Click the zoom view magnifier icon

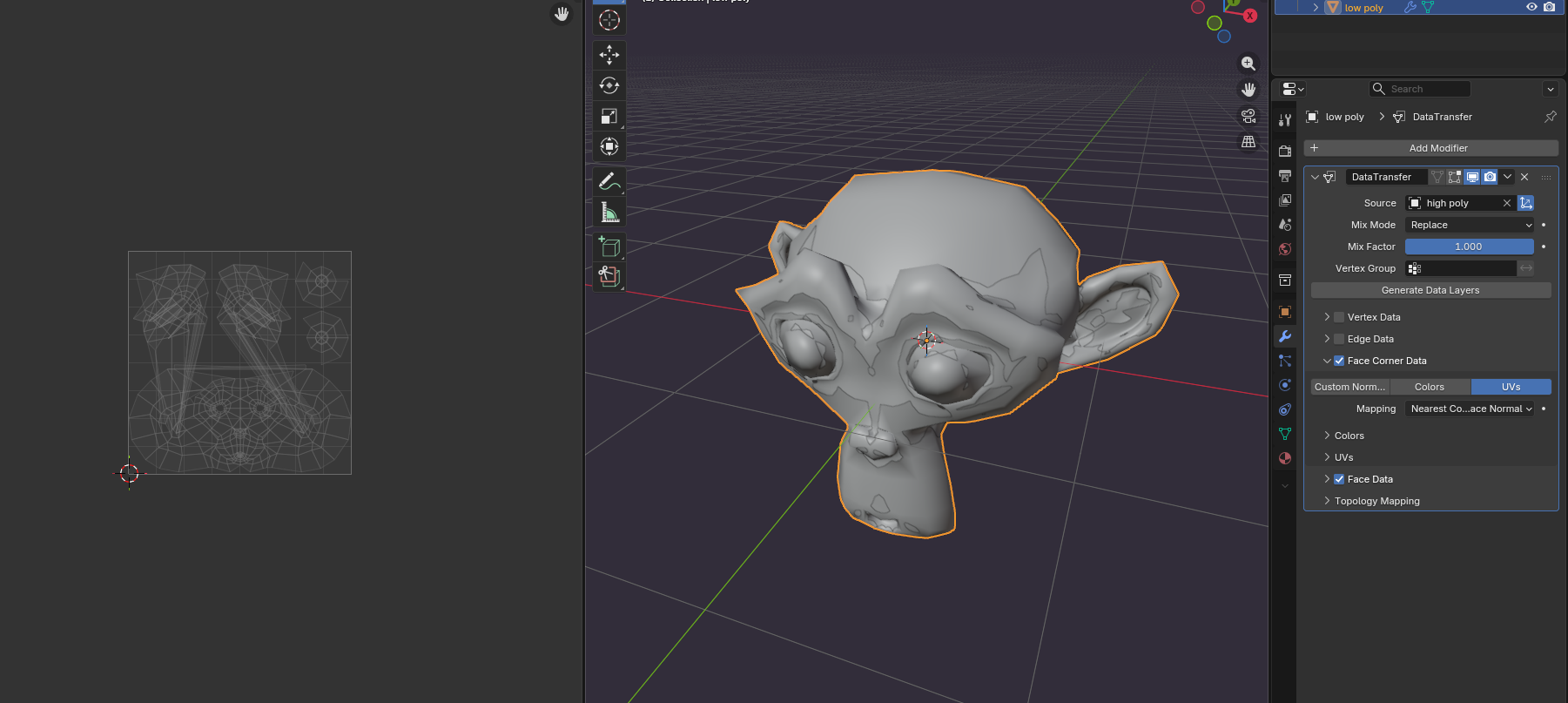(x=1248, y=64)
